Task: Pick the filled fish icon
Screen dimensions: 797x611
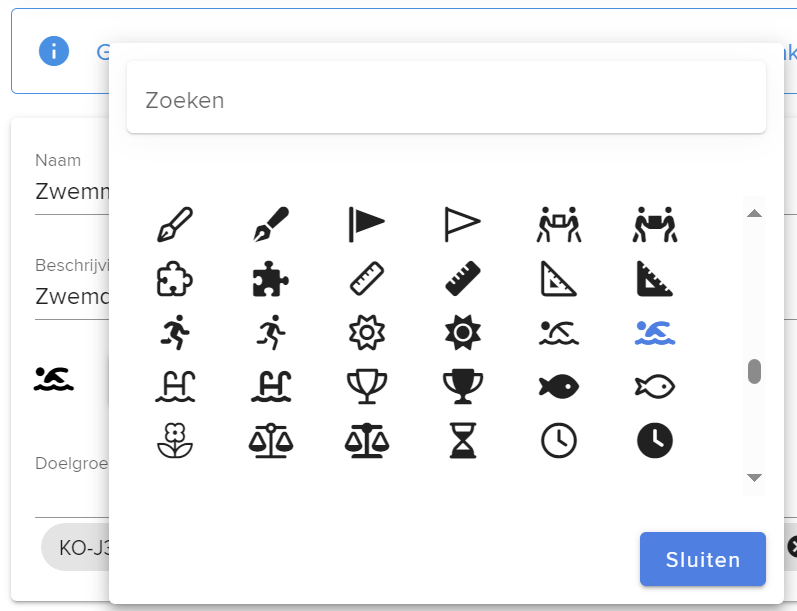Action: click(559, 386)
